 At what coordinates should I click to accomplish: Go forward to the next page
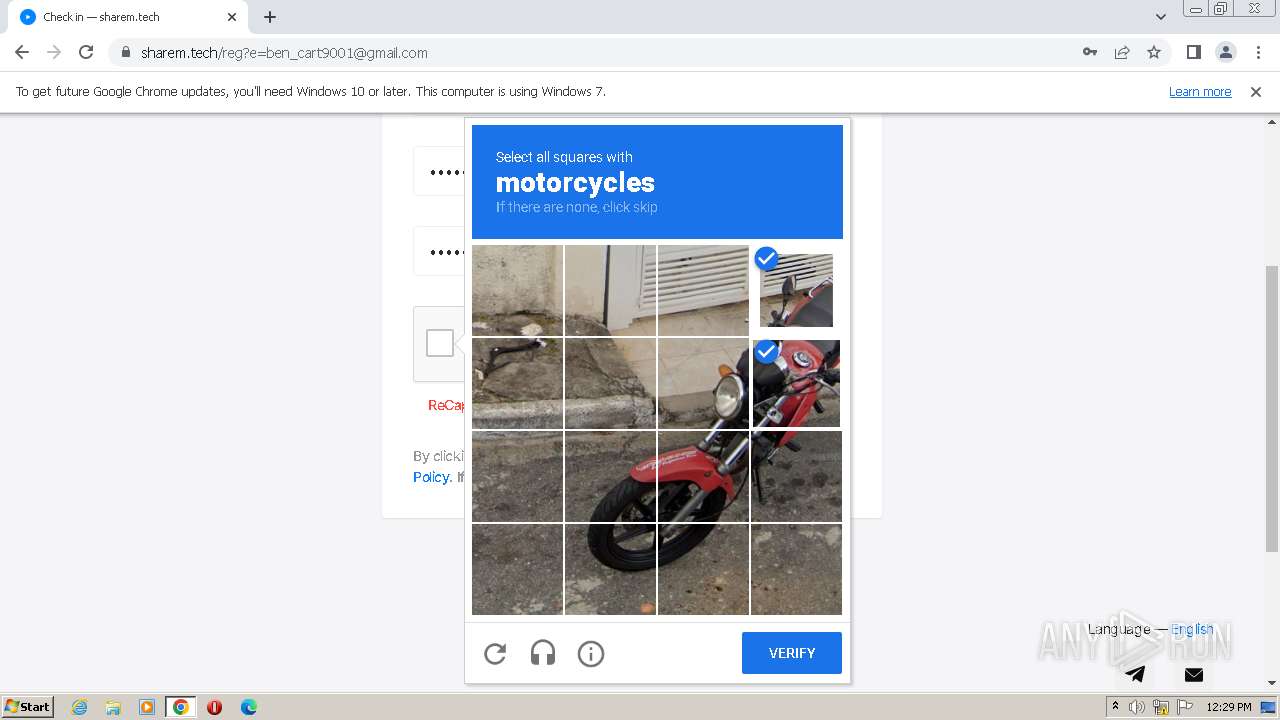[54, 52]
